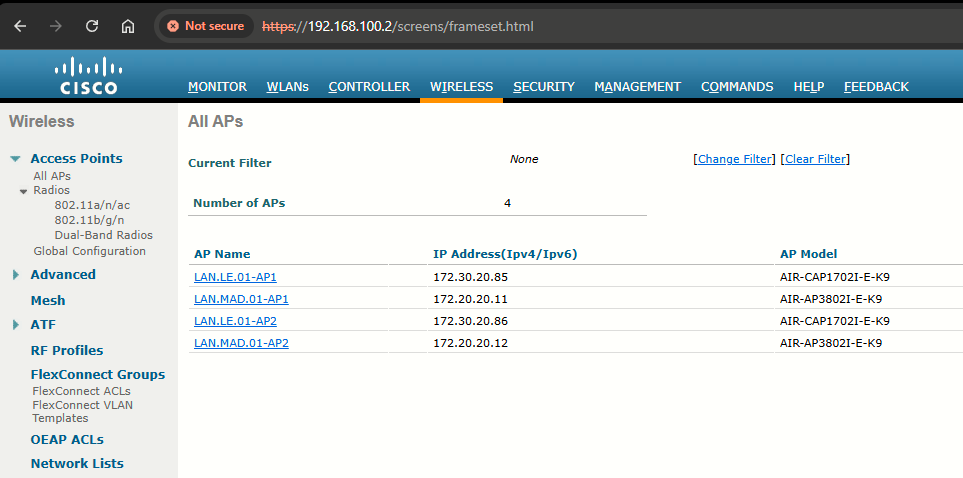Select All APs in the sidebar
963x478 pixels.
(x=52, y=176)
